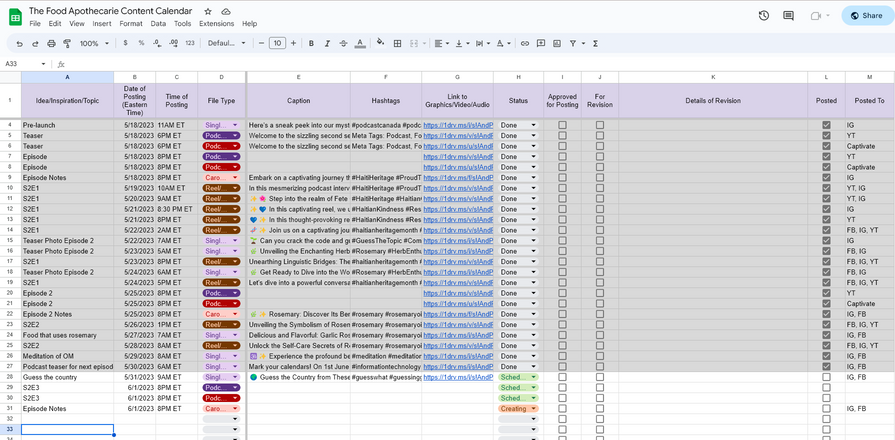Expand the font family Default dropdown
Image resolution: width=895 pixels, height=440 pixels.
[x=227, y=43]
